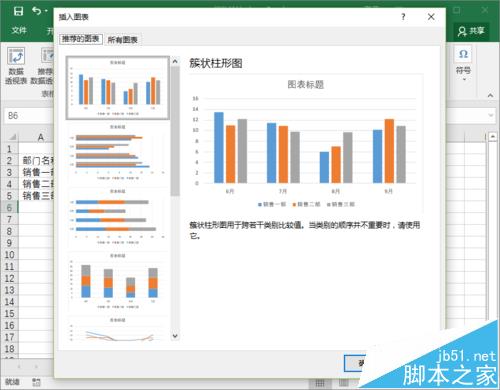
Task: Select the clustered column chart thumbnail
Action: click(x=118, y=88)
